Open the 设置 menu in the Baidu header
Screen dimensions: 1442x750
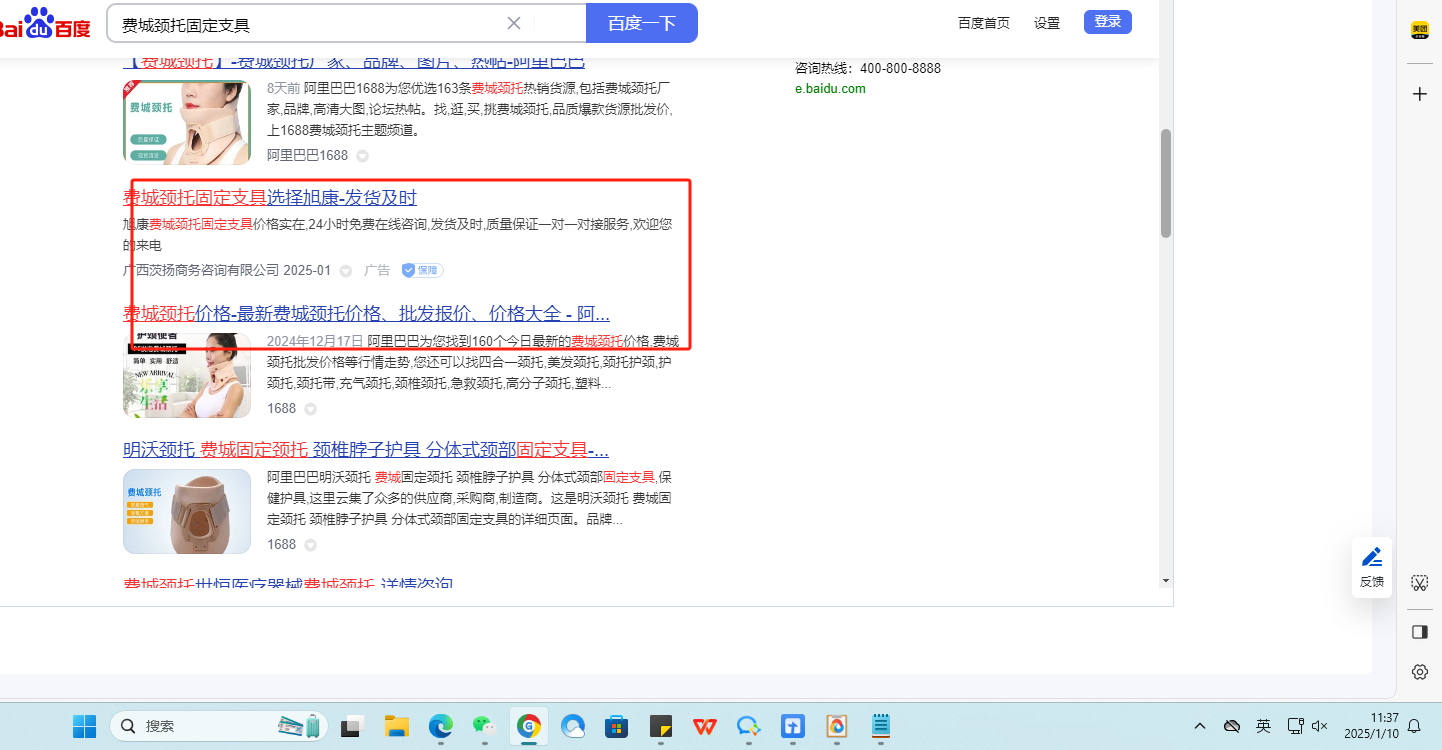click(1047, 23)
